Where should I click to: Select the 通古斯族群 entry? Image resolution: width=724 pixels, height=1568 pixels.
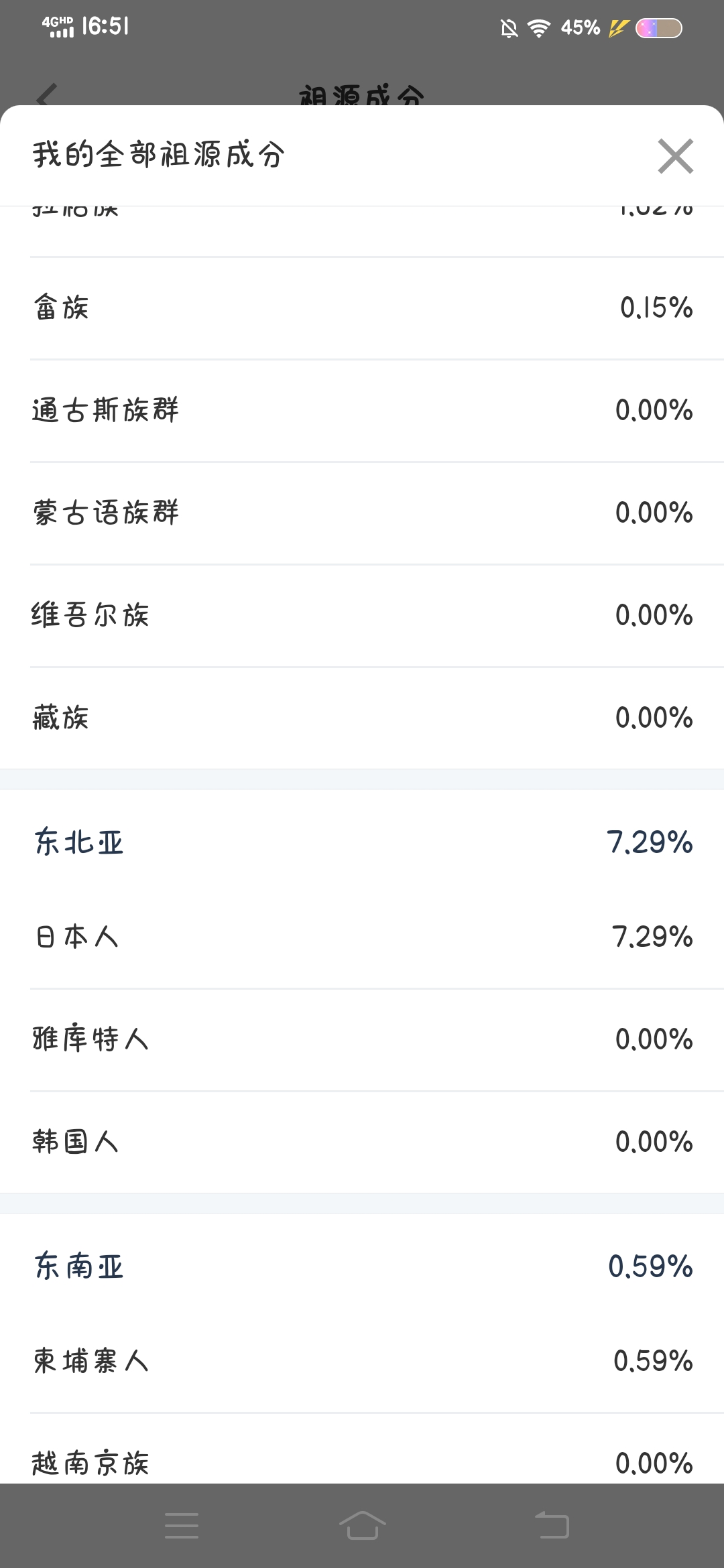[362, 410]
